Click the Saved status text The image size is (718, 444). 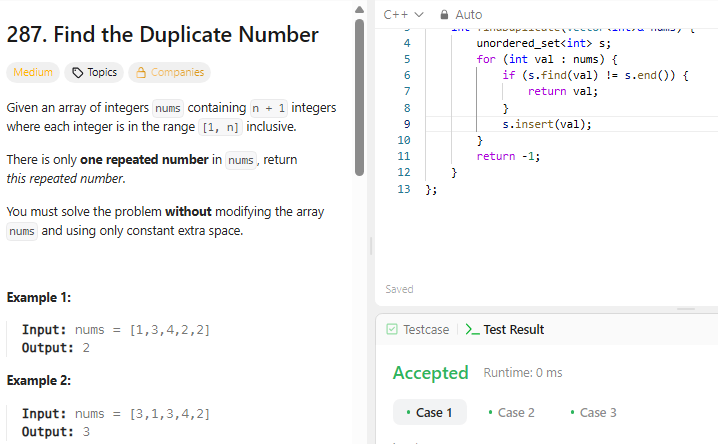pos(399,289)
